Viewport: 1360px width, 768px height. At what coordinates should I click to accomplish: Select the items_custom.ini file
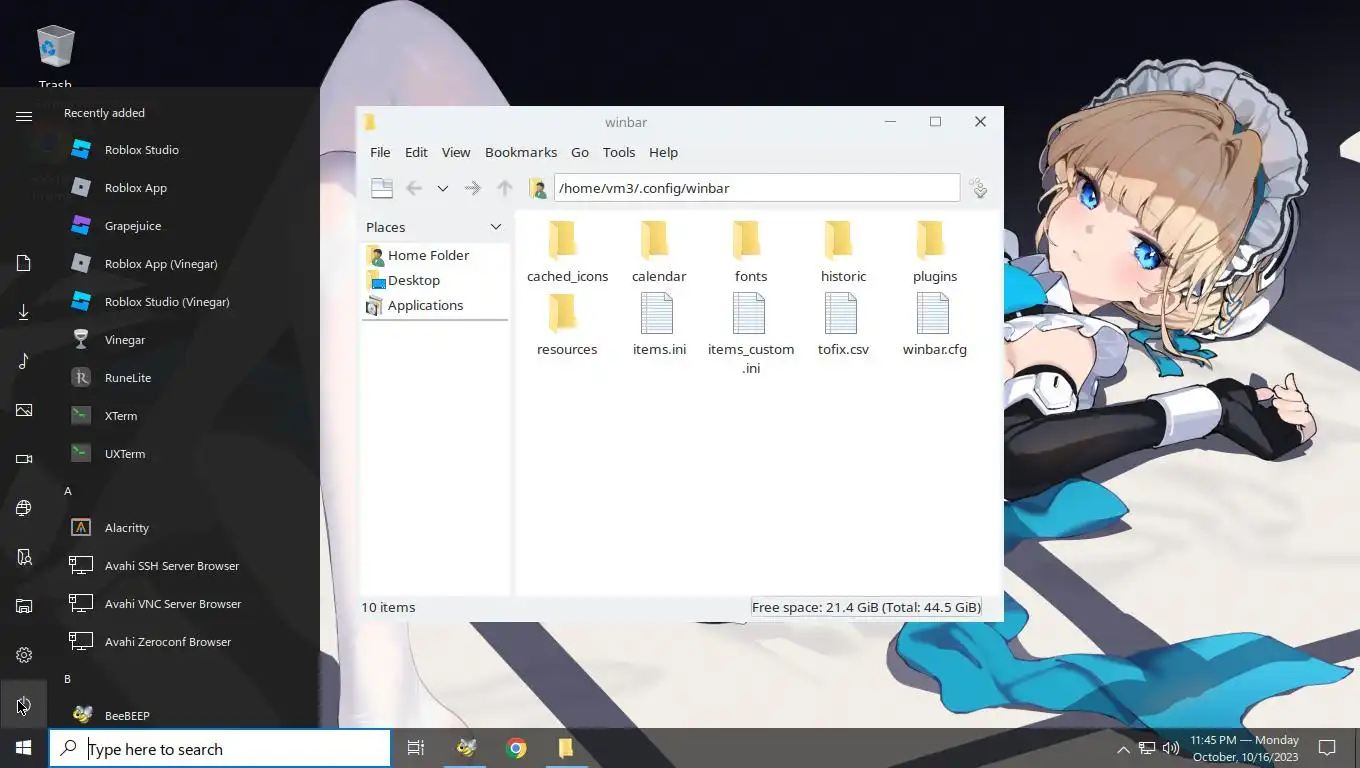pos(751,334)
